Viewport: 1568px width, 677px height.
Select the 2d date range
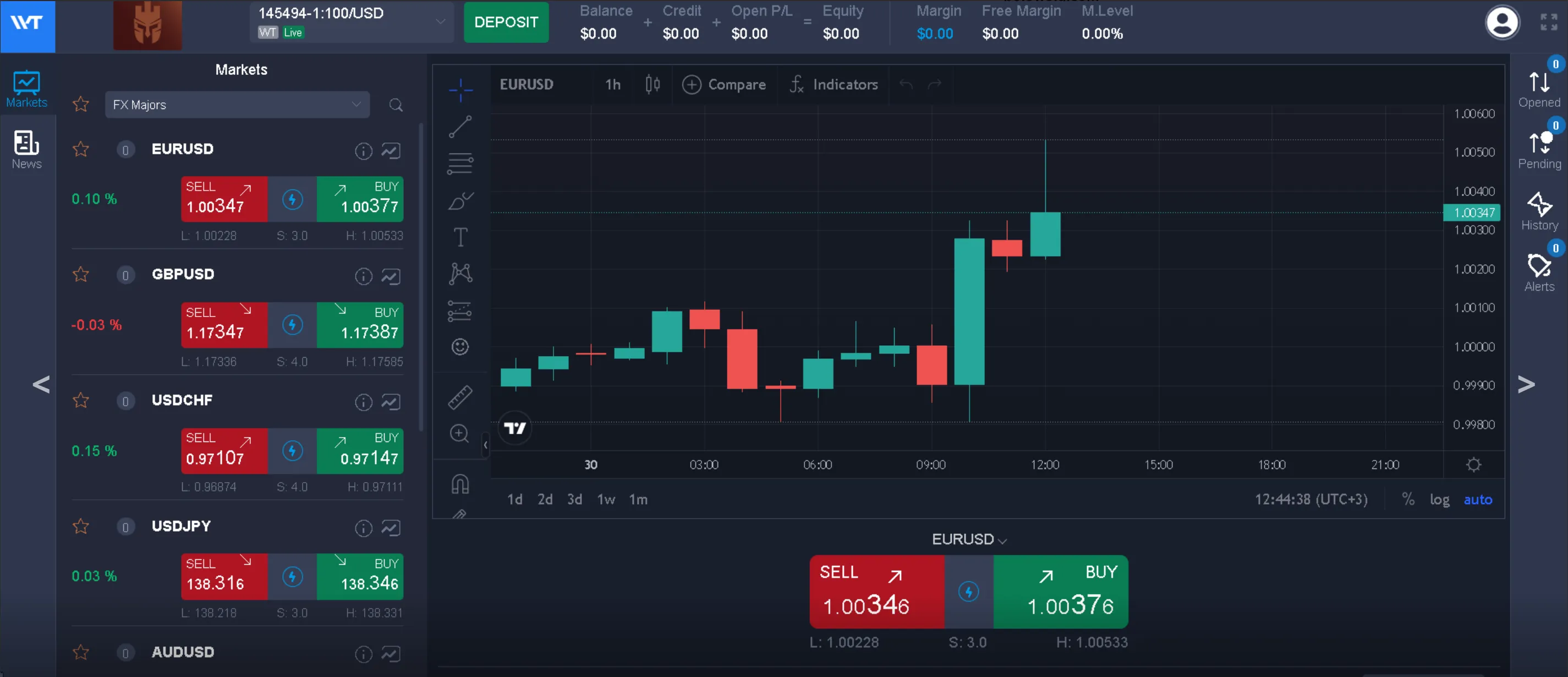coord(545,500)
